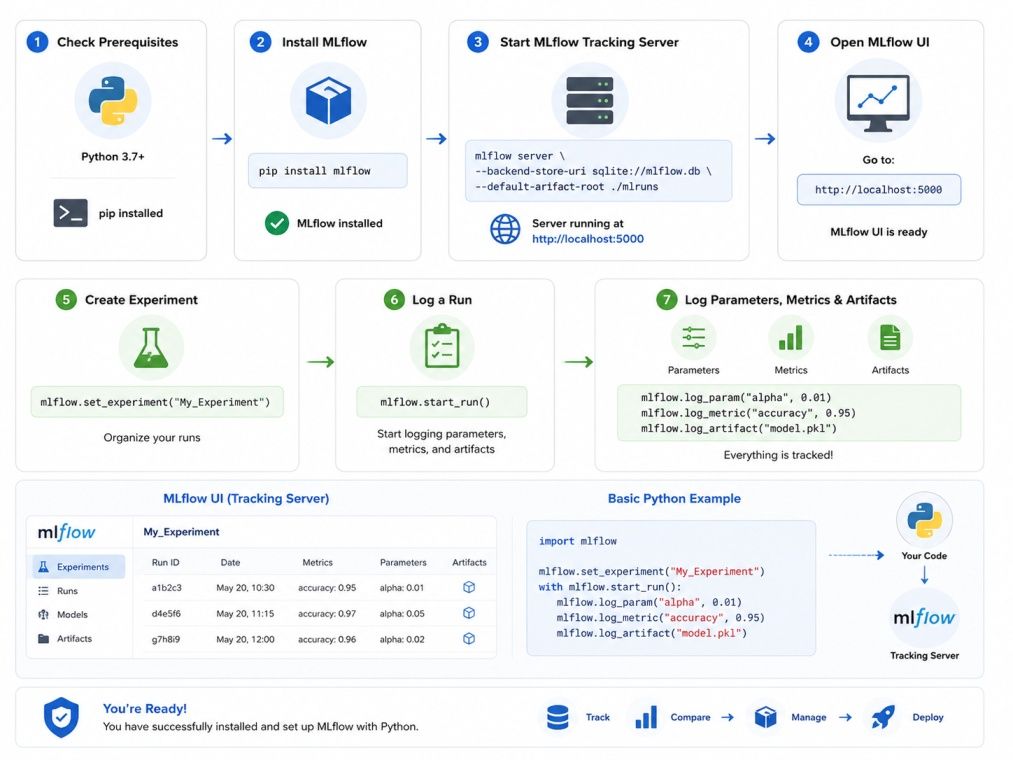Click the alpha: 0.02 parameter cell
Screen dimensions: 1013x760
pyautogui.click(x=402, y=639)
